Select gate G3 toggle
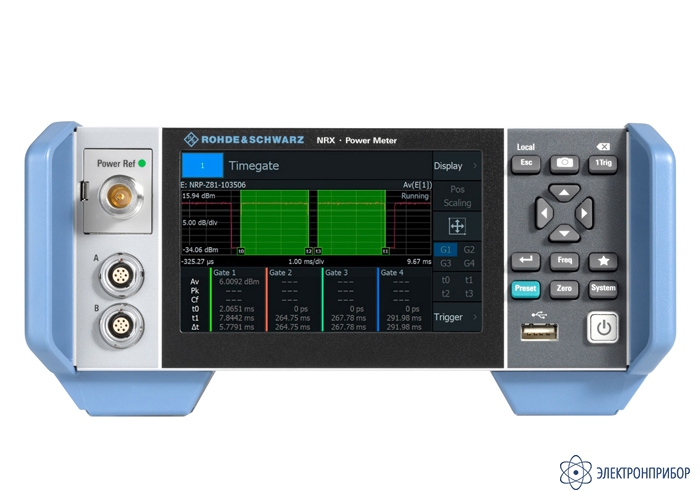This screenshot has width=700, height=500. tap(446, 263)
